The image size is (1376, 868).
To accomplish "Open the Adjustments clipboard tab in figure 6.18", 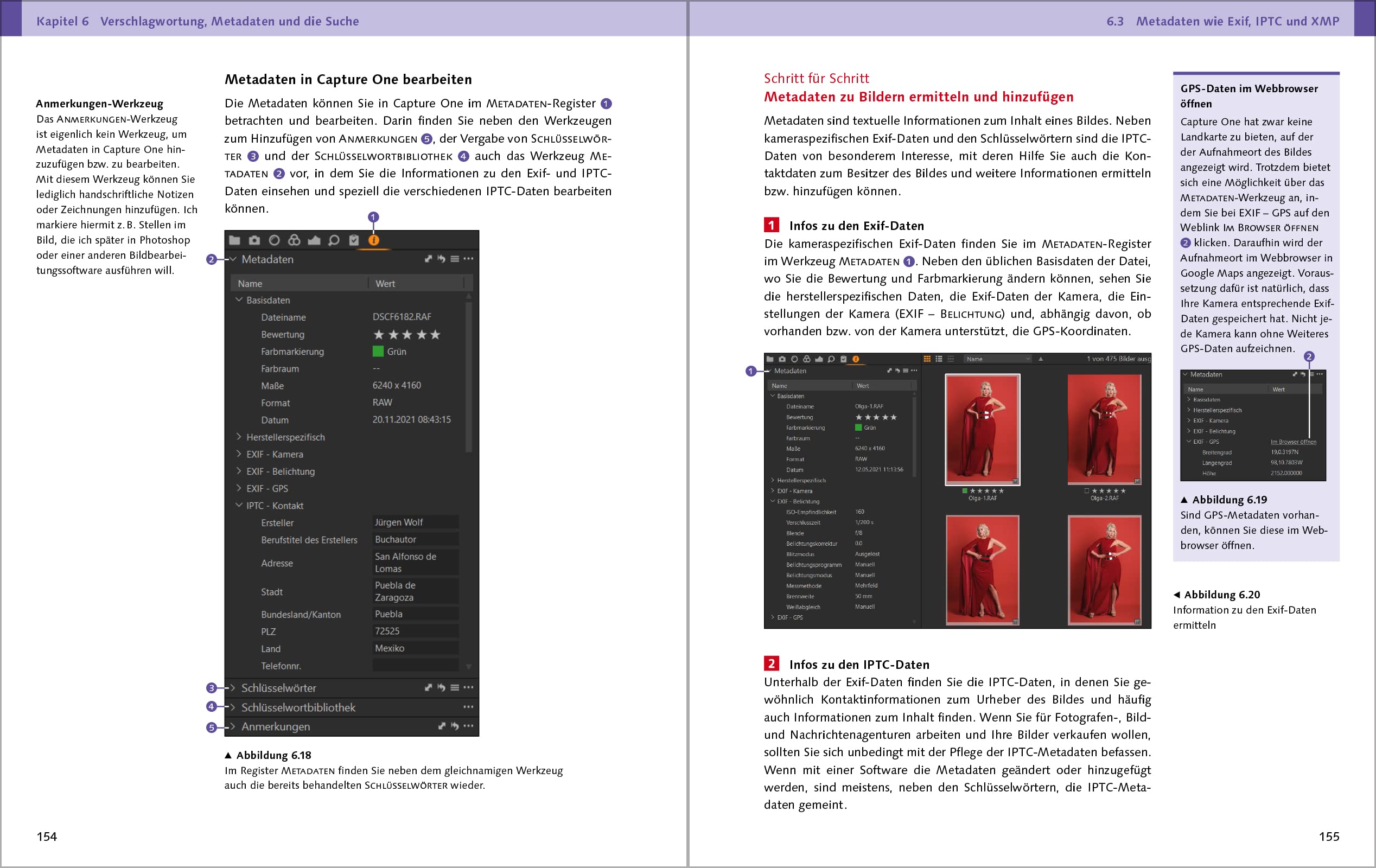I will pos(354,240).
